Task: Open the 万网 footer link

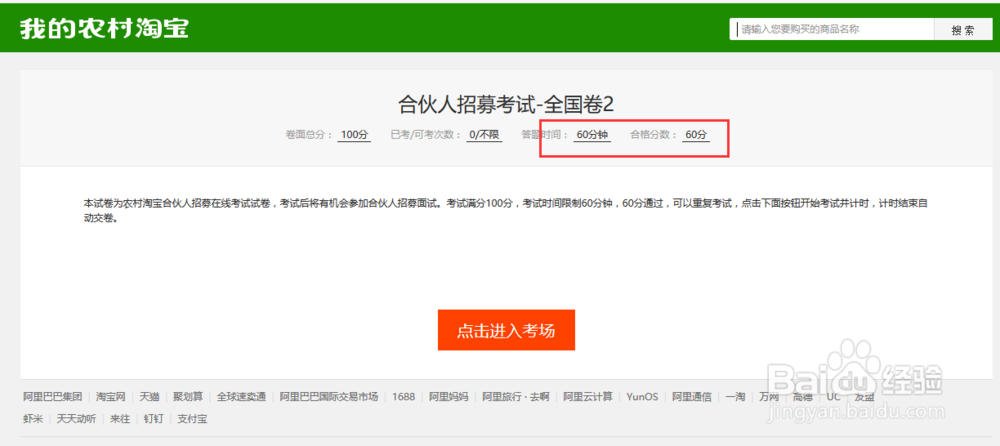Action: 768,396
